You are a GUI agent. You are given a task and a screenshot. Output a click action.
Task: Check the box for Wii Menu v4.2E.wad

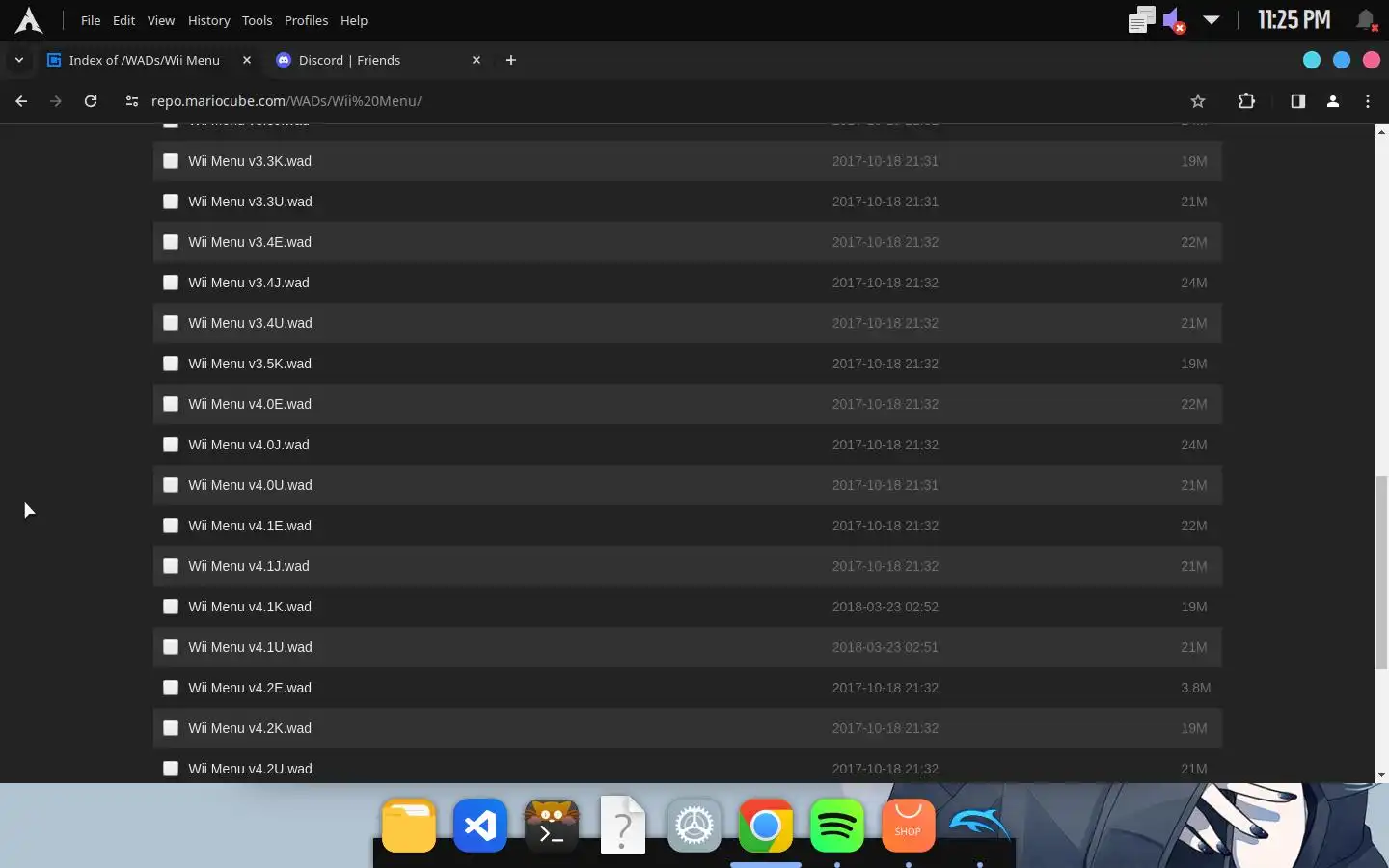171,688
